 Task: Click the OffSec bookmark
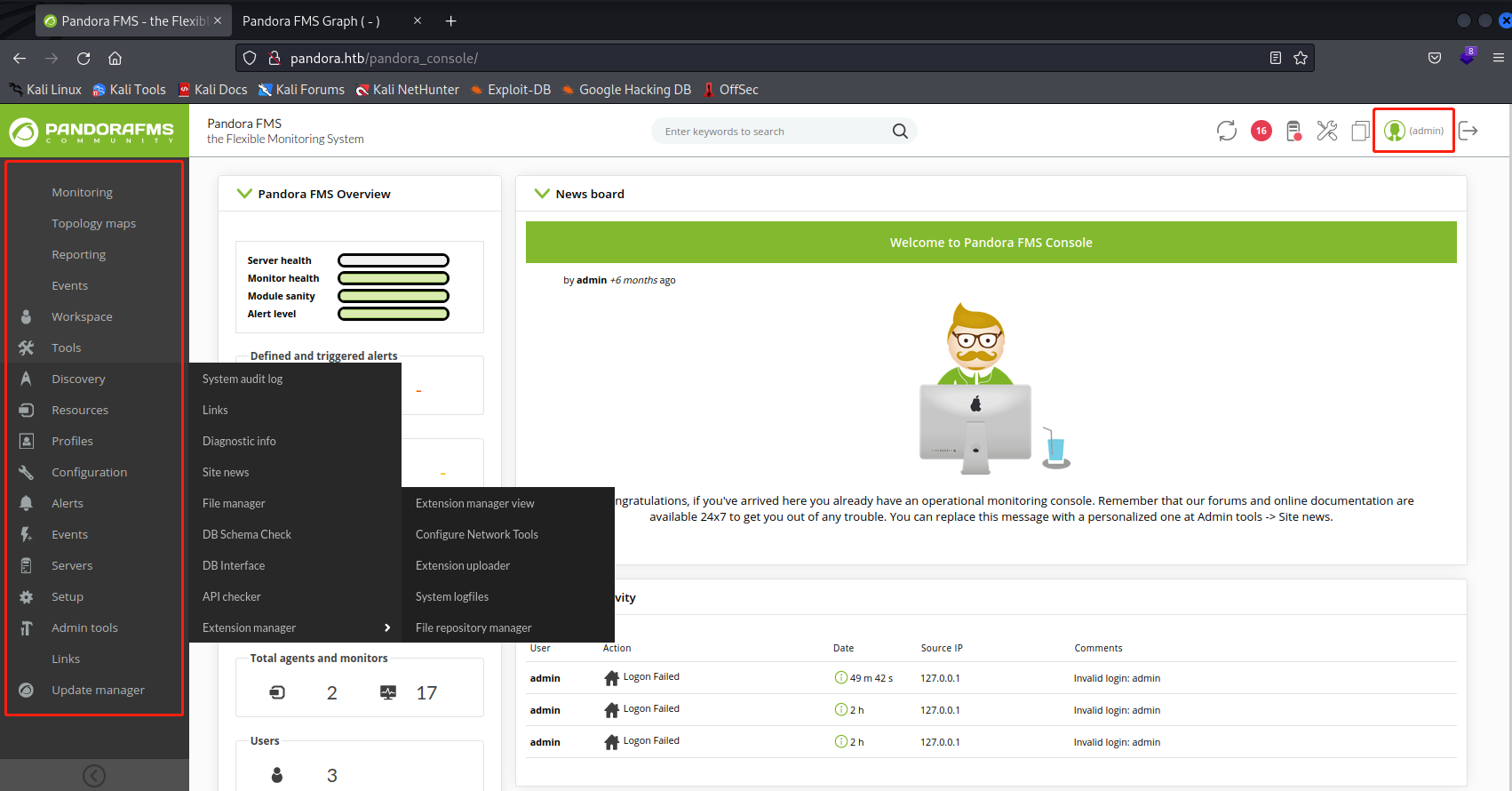730,90
